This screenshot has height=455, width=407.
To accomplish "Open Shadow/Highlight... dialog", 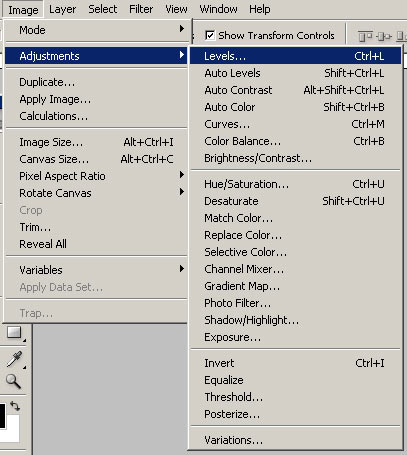I will [295, 320].
